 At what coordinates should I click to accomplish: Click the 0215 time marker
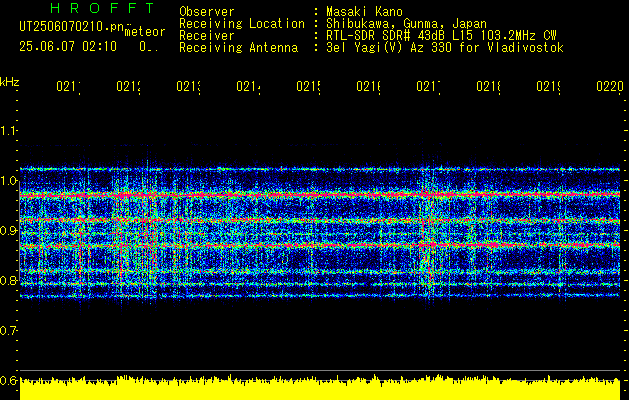[x=308, y=86]
